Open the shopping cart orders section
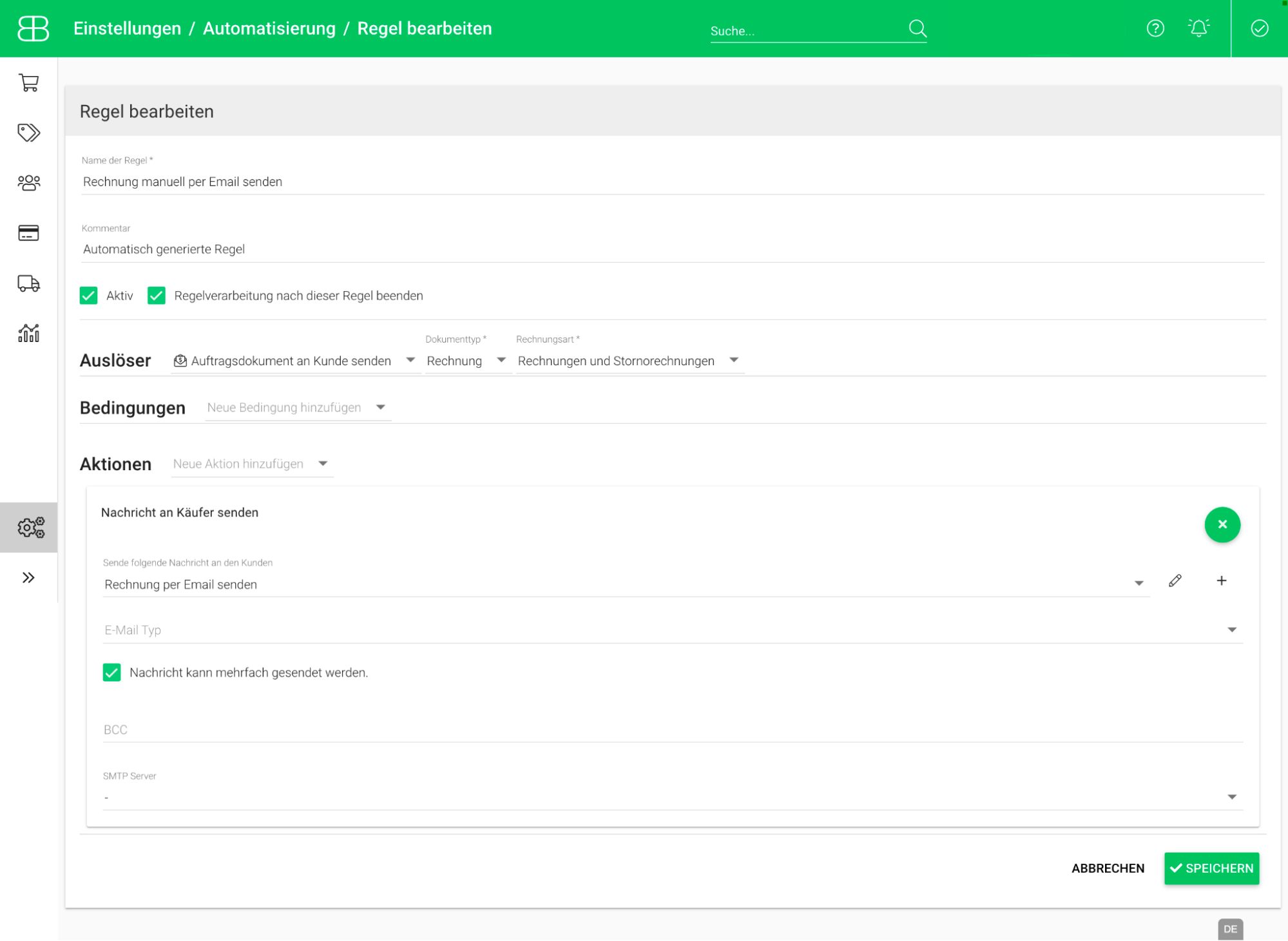 tap(28, 82)
